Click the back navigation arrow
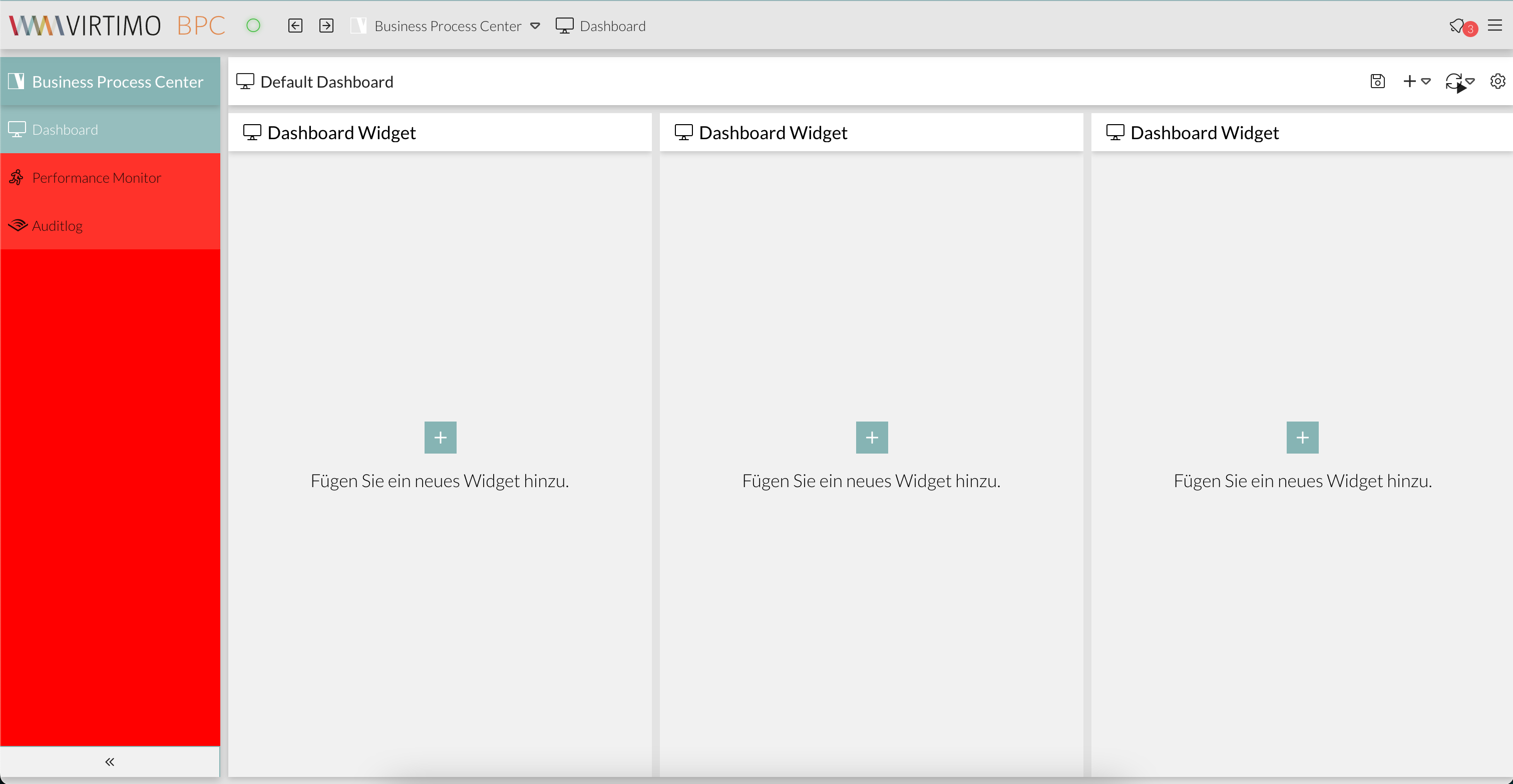The image size is (1513, 784). pyautogui.click(x=295, y=25)
